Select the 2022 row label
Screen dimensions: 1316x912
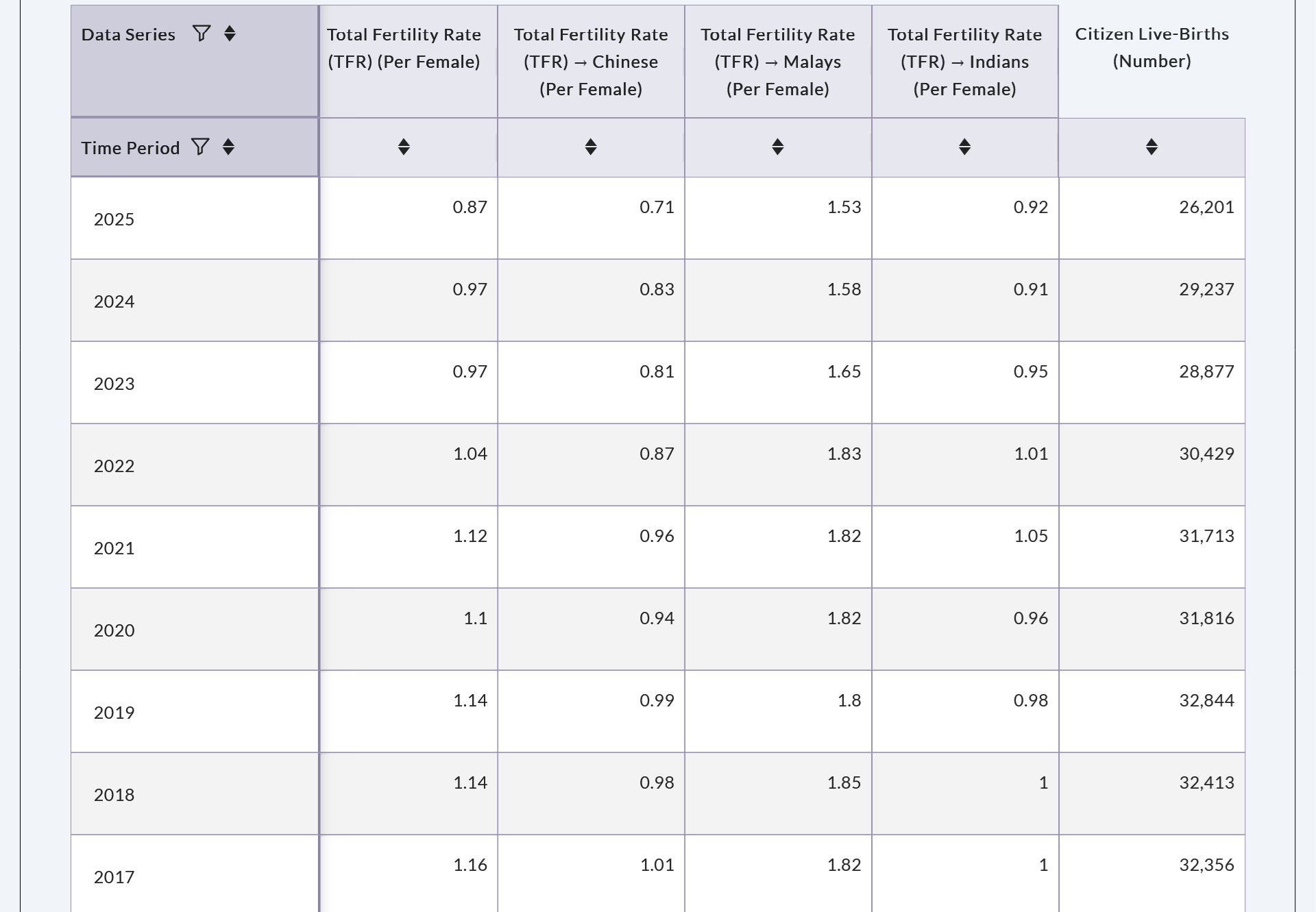114,466
